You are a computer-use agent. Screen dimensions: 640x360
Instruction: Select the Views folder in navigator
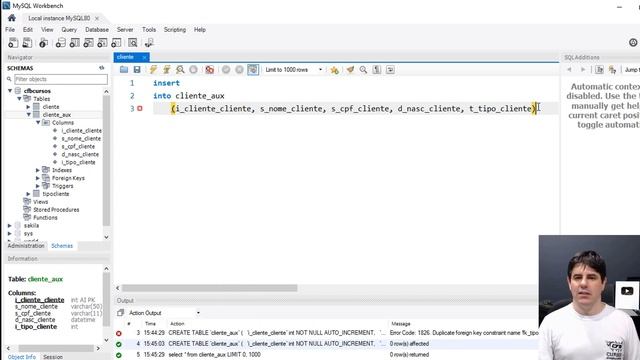(x=40, y=202)
